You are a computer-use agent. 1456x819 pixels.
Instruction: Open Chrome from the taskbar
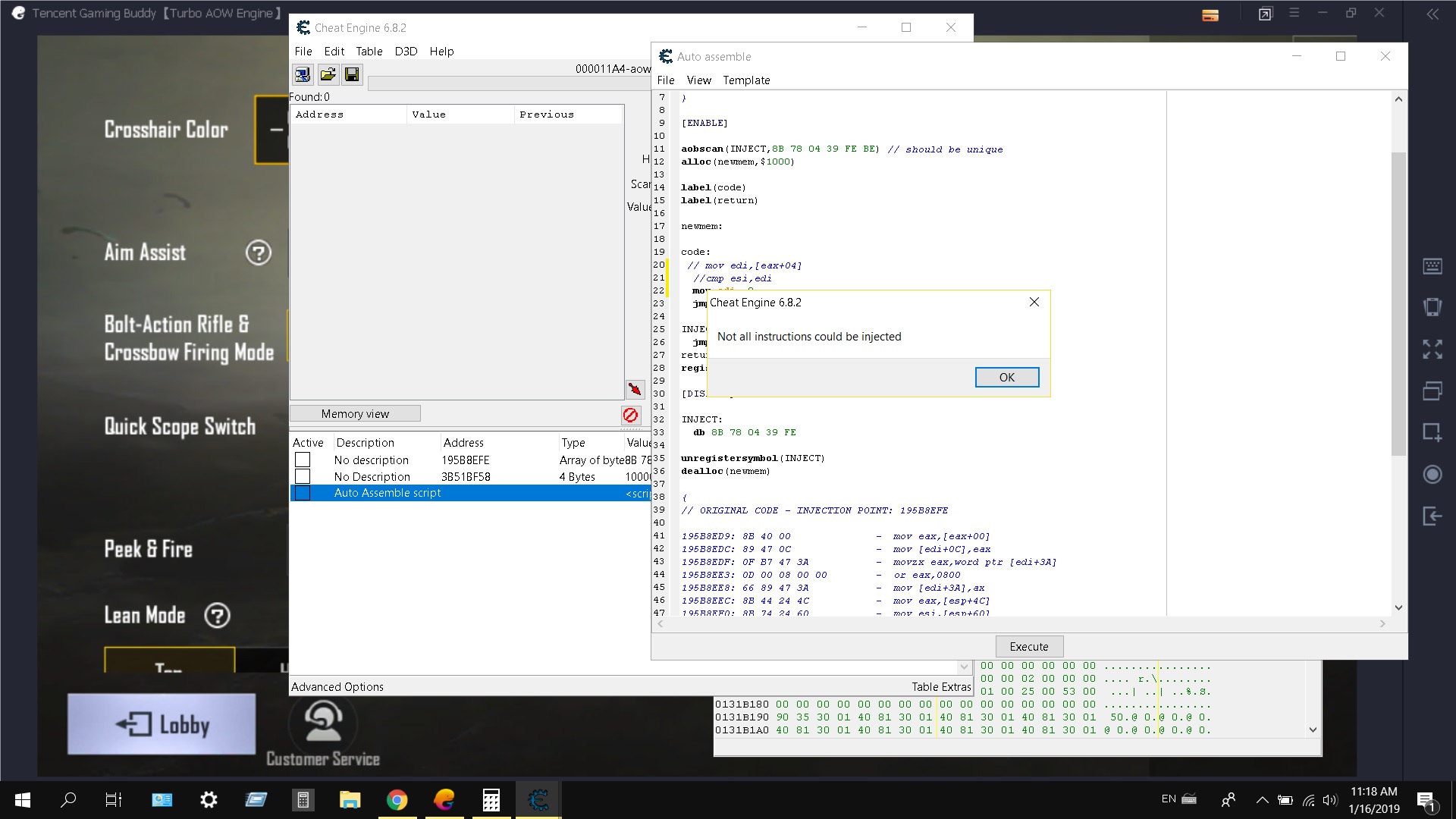pyautogui.click(x=397, y=799)
